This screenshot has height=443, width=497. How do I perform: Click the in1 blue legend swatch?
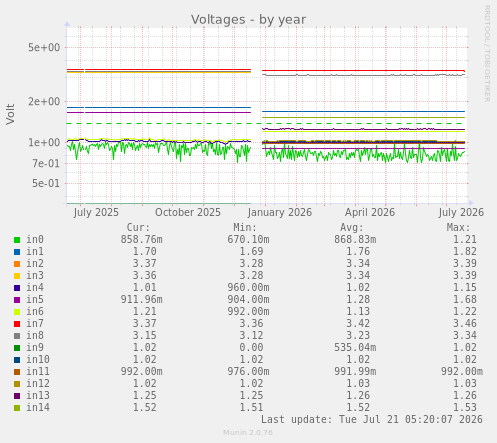tap(17, 252)
